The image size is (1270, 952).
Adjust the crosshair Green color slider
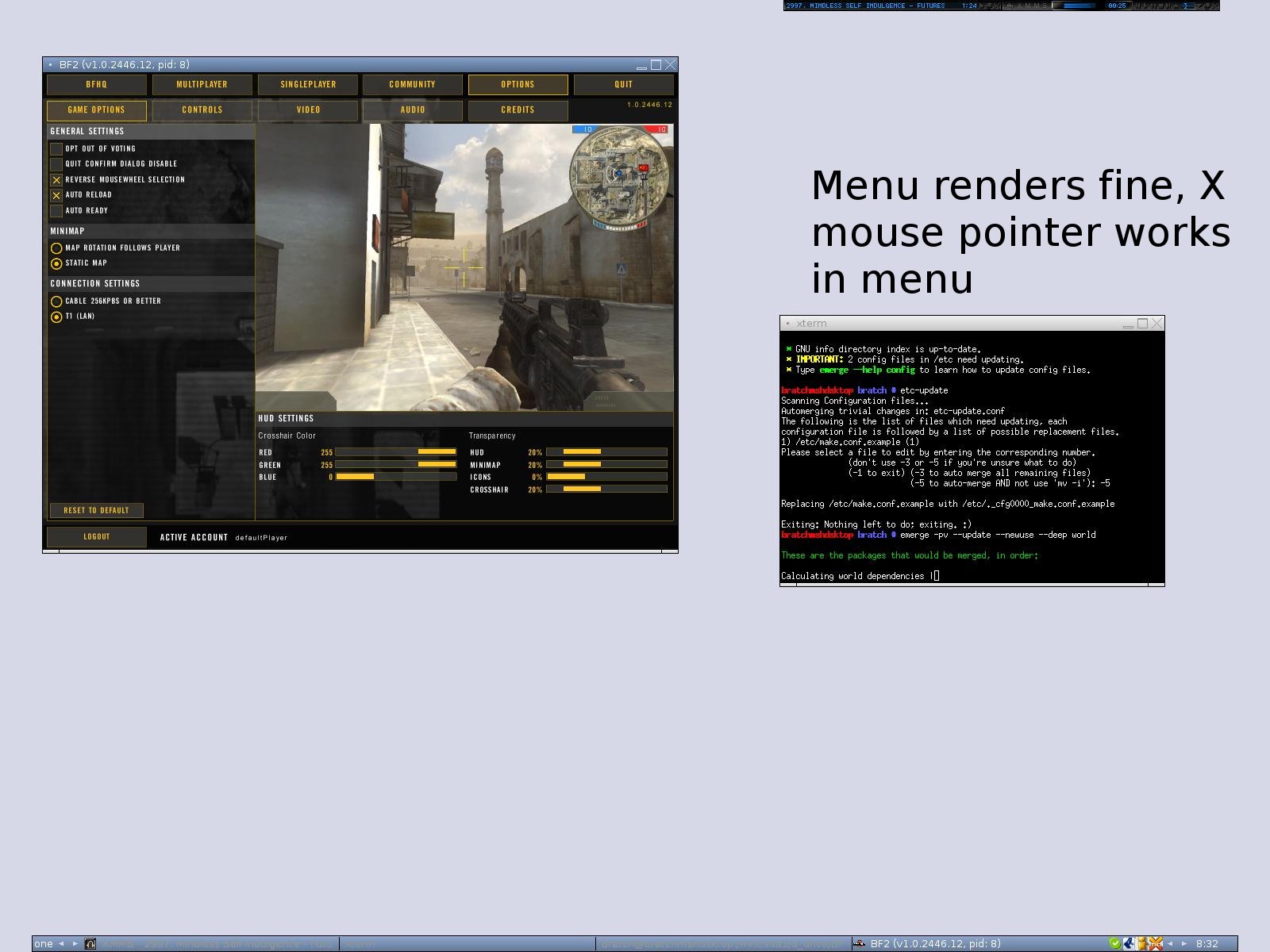click(x=396, y=465)
